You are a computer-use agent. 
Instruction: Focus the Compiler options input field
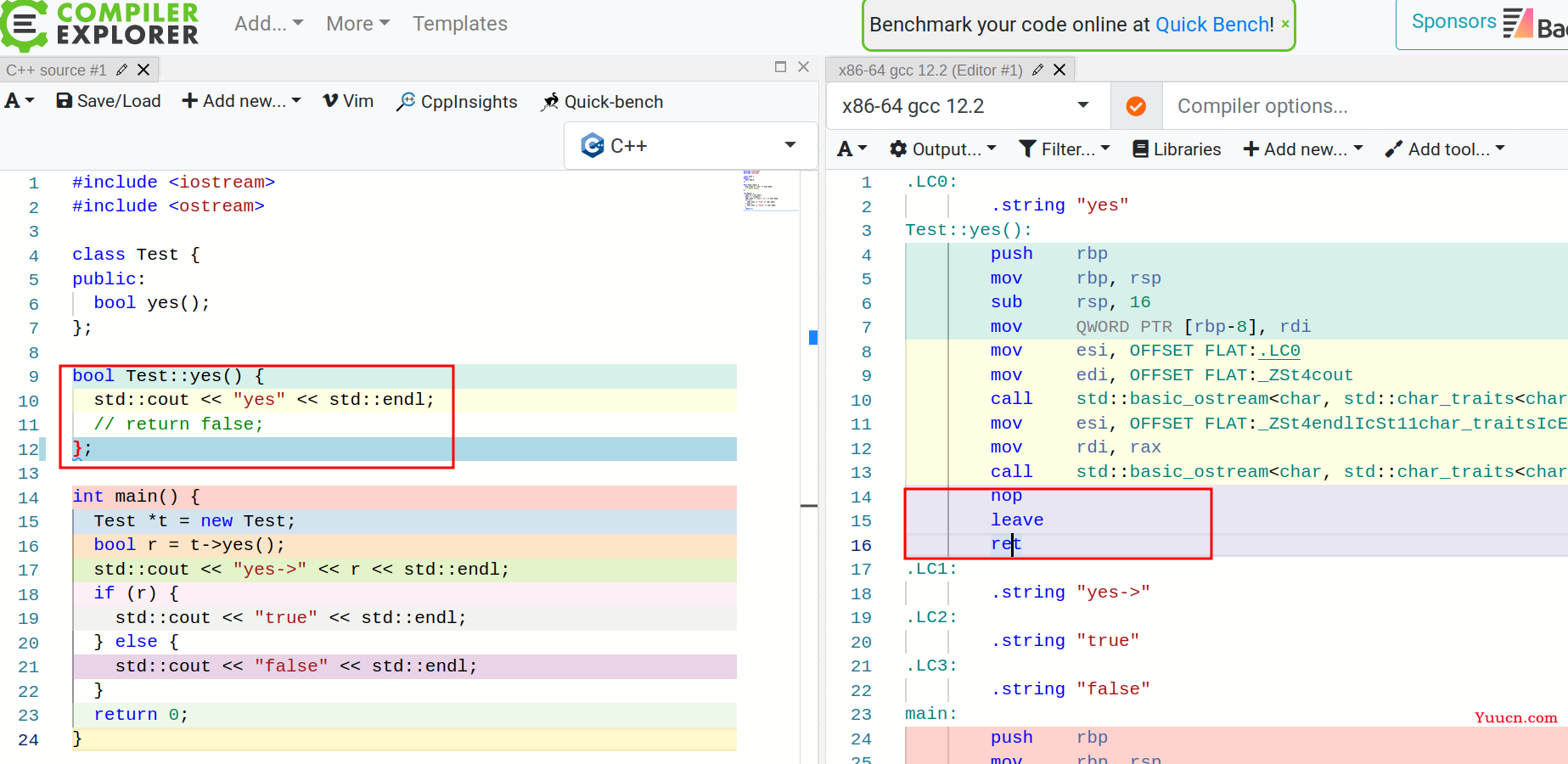click(1365, 106)
